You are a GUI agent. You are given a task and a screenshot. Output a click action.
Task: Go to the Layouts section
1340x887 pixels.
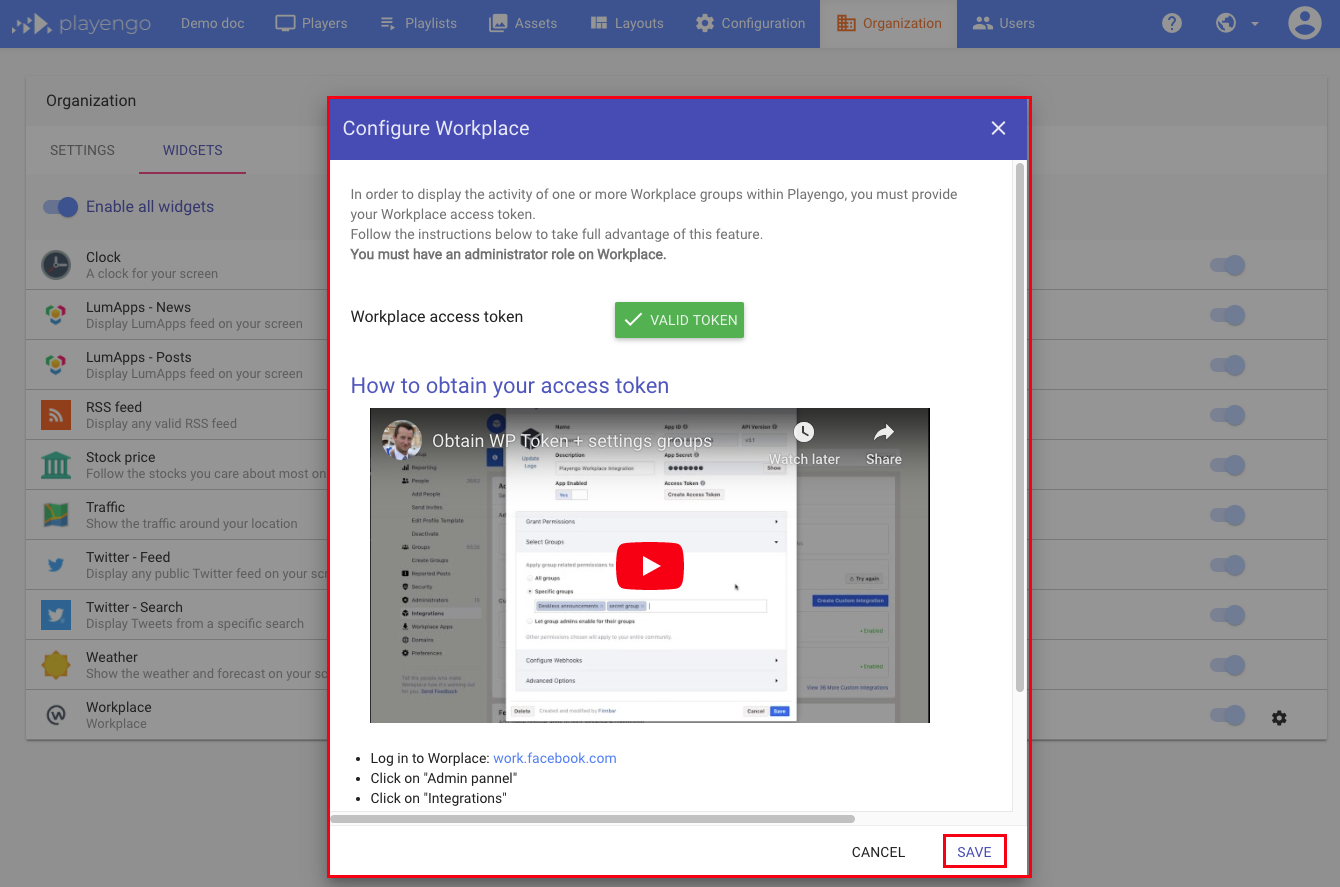(626, 23)
